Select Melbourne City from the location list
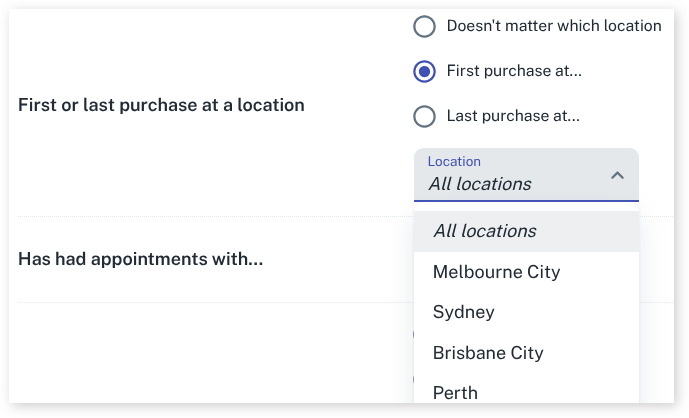689x418 pixels. coord(496,272)
